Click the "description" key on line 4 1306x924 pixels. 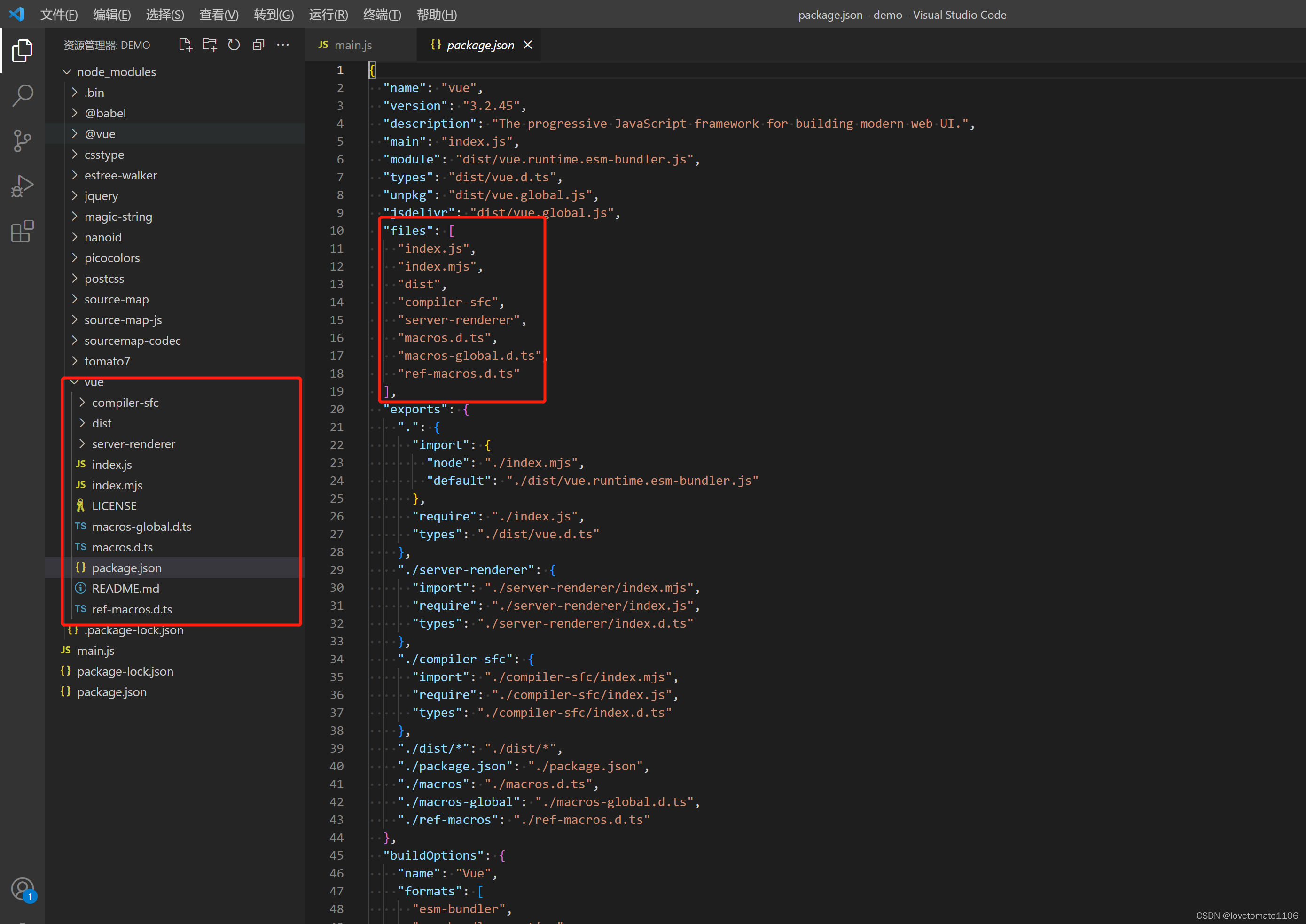coord(430,124)
